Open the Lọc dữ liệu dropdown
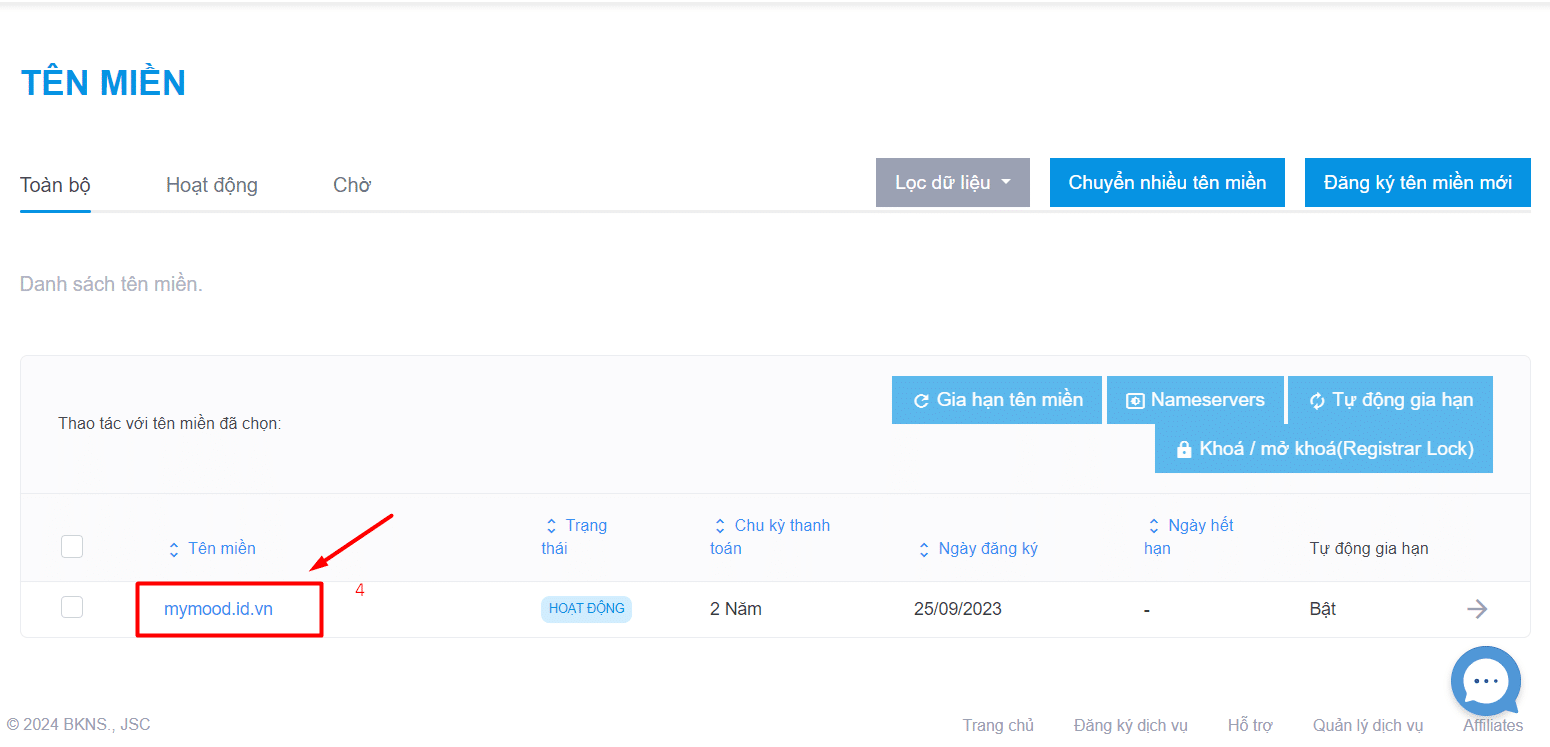The height and width of the screenshot is (747, 1550). (951, 182)
